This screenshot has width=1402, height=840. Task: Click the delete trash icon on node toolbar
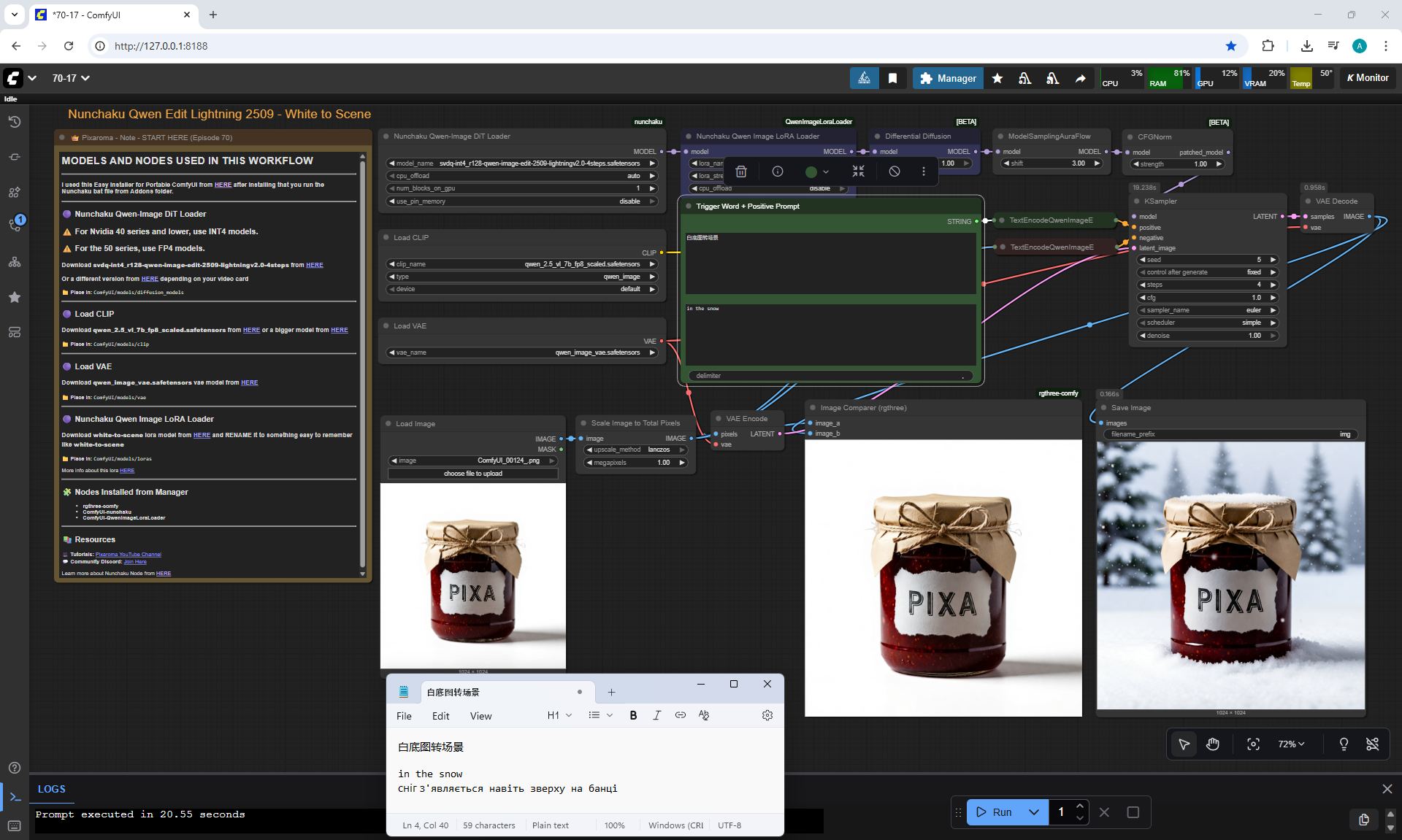pyautogui.click(x=740, y=172)
